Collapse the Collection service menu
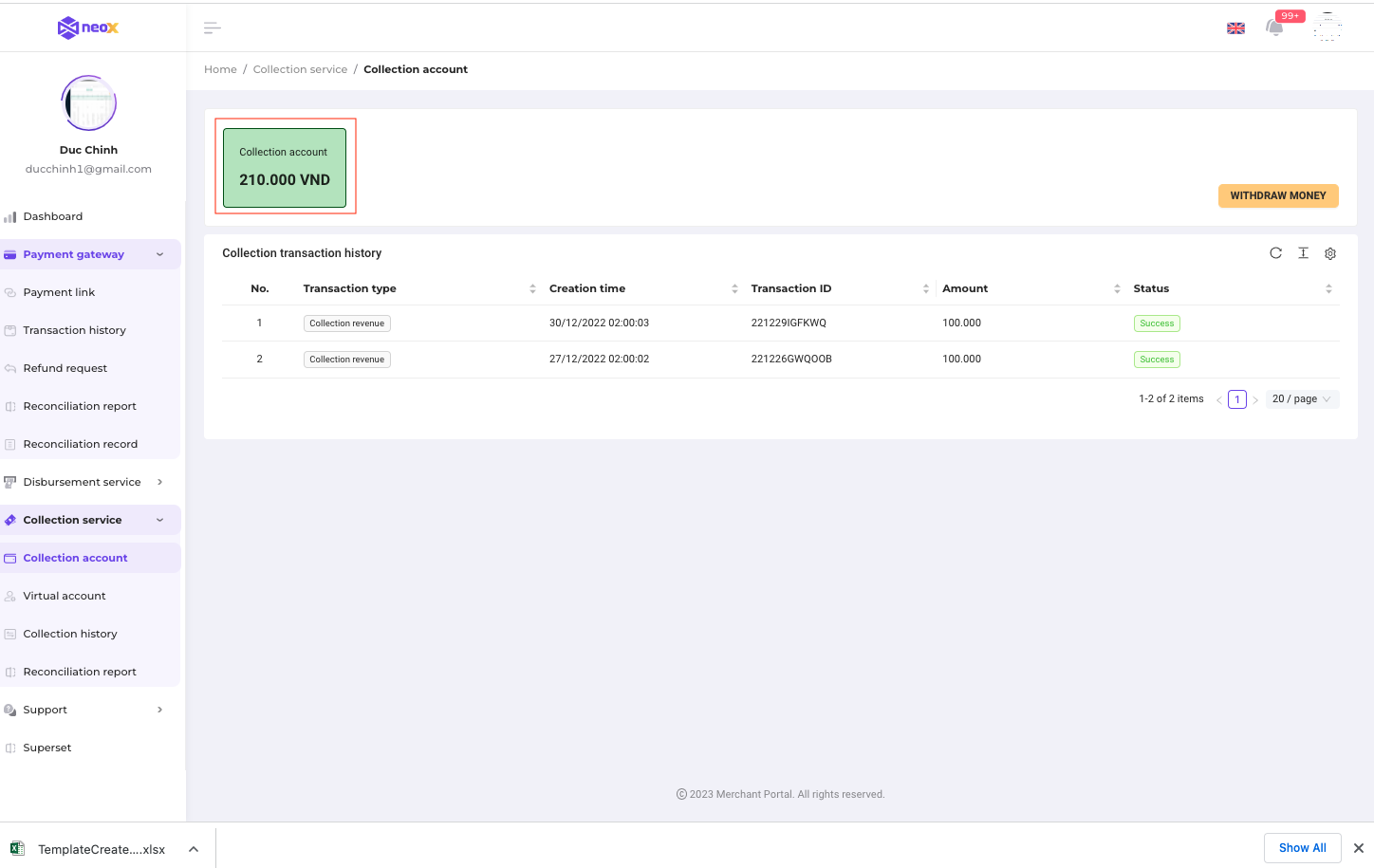 90,520
